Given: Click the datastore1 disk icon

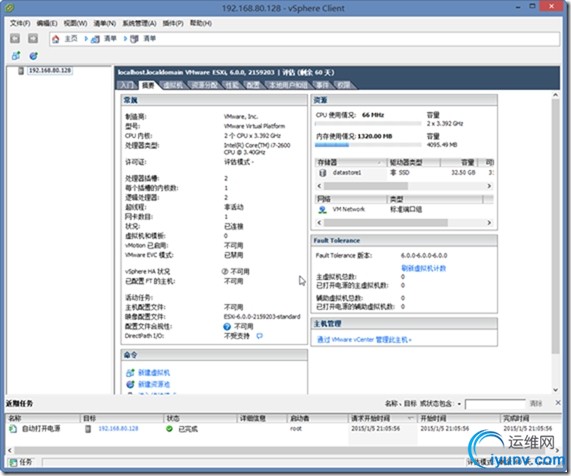Looking at the screenshot, I should pos(323,173).
